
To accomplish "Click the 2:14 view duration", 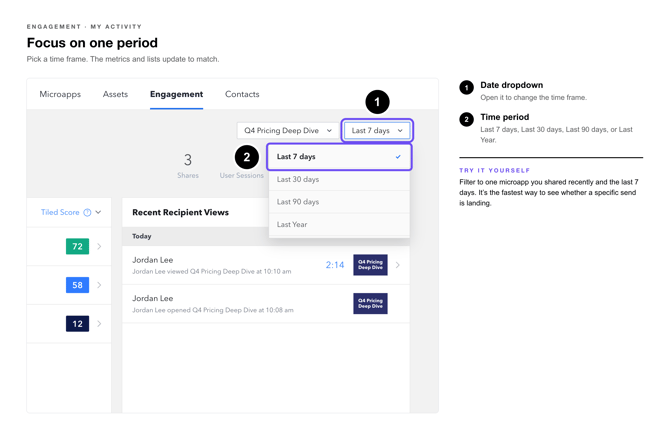I will pos(335,265).
